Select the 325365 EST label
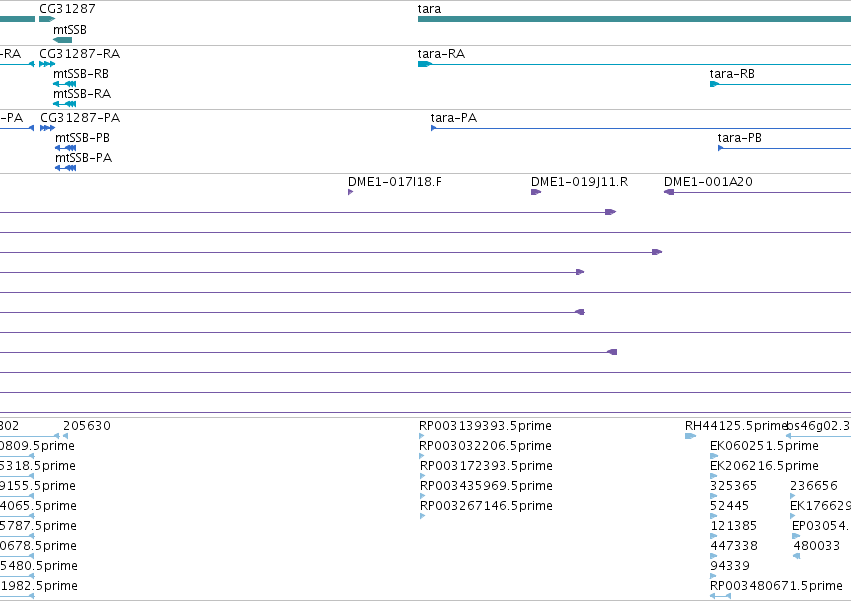 pos(733,486)
